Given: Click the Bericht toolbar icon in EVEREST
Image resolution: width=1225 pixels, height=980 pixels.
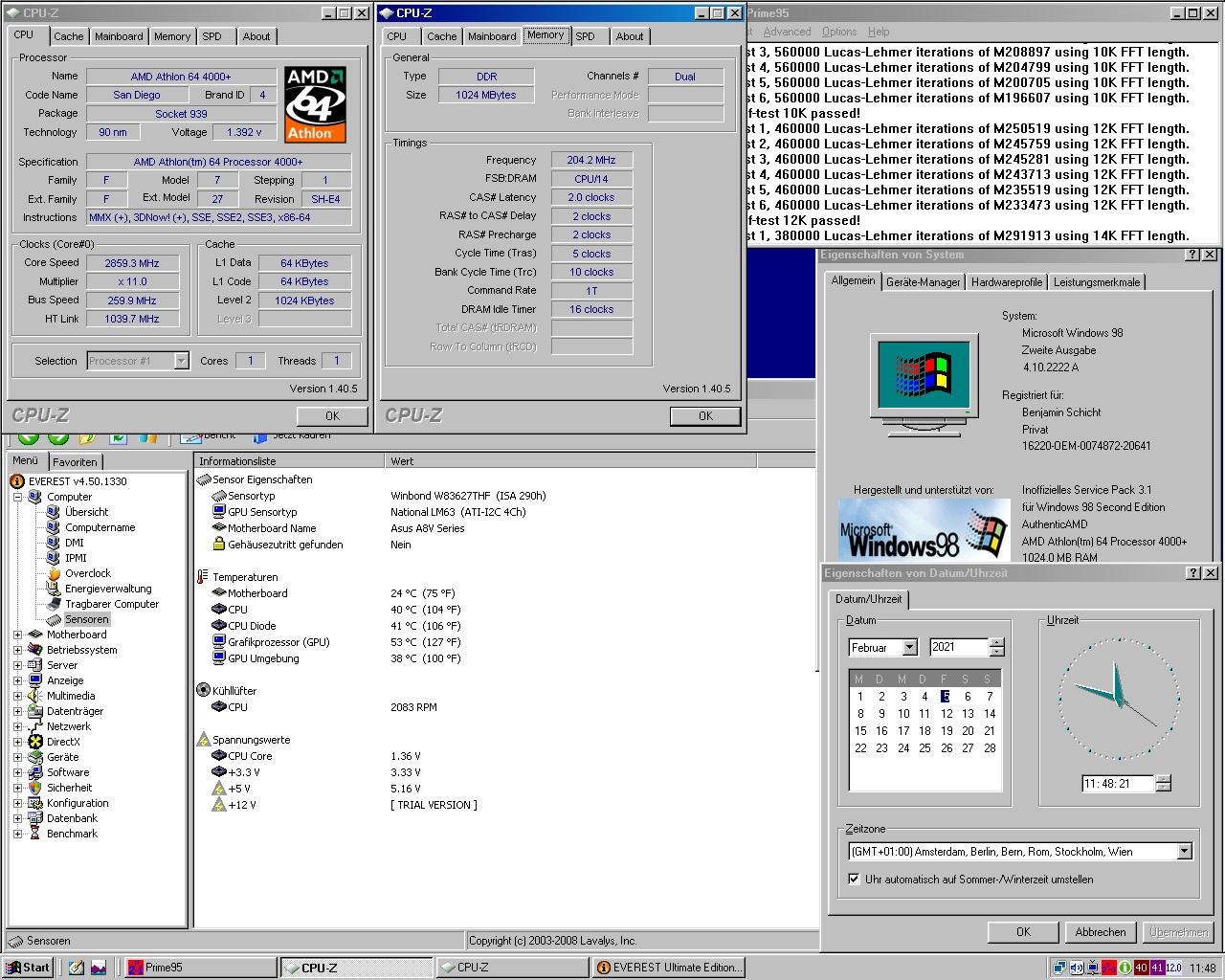Looking at the screenshot, I should point(189,438).
